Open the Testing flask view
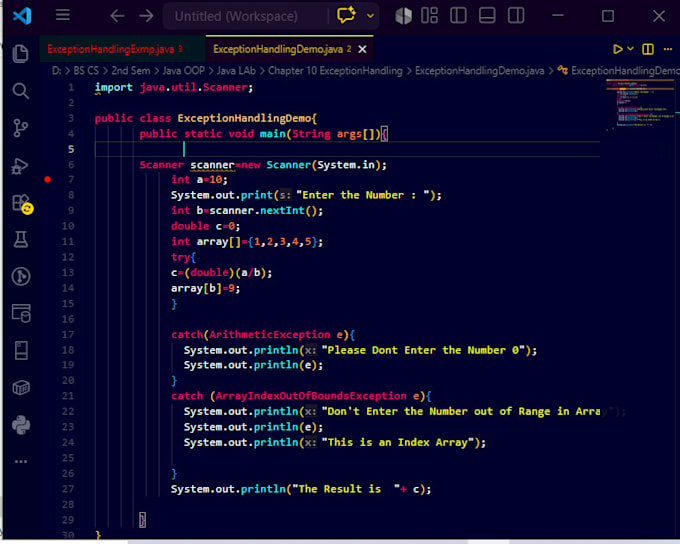680x544 pixels. 20,239
